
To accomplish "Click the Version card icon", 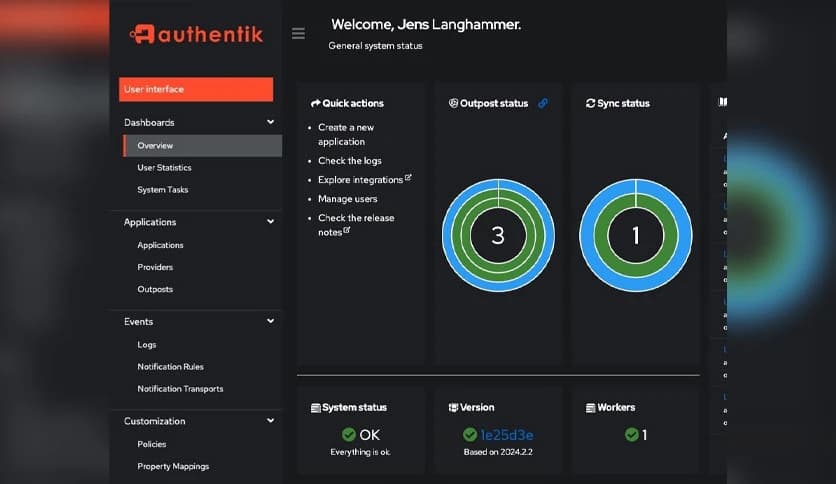I will click(x=453, y=407).
